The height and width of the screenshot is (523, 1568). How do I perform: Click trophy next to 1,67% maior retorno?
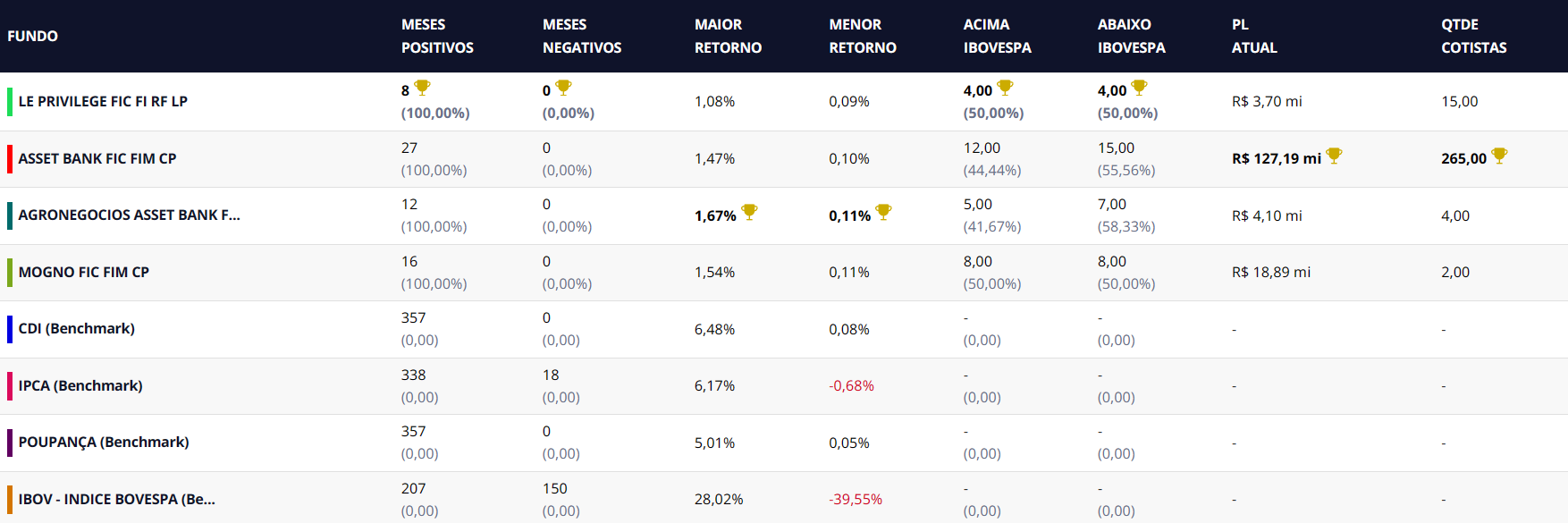pyautogui.click(x=749, y=212)
